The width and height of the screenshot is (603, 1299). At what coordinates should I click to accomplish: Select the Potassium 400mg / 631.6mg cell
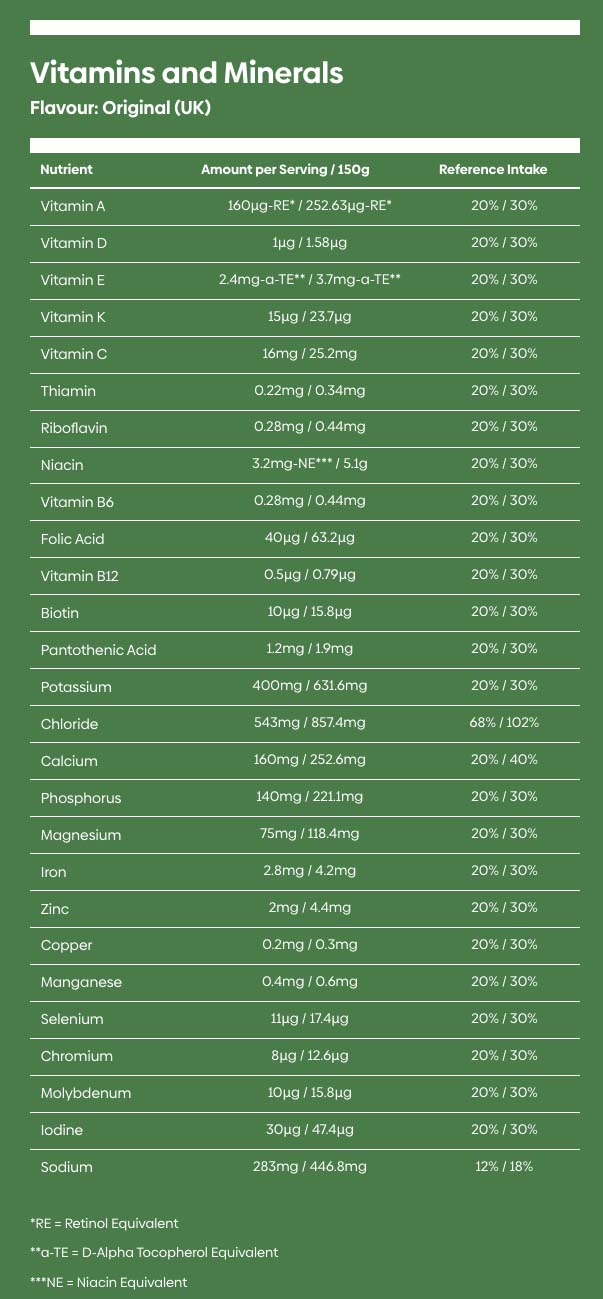pos(310,687)
